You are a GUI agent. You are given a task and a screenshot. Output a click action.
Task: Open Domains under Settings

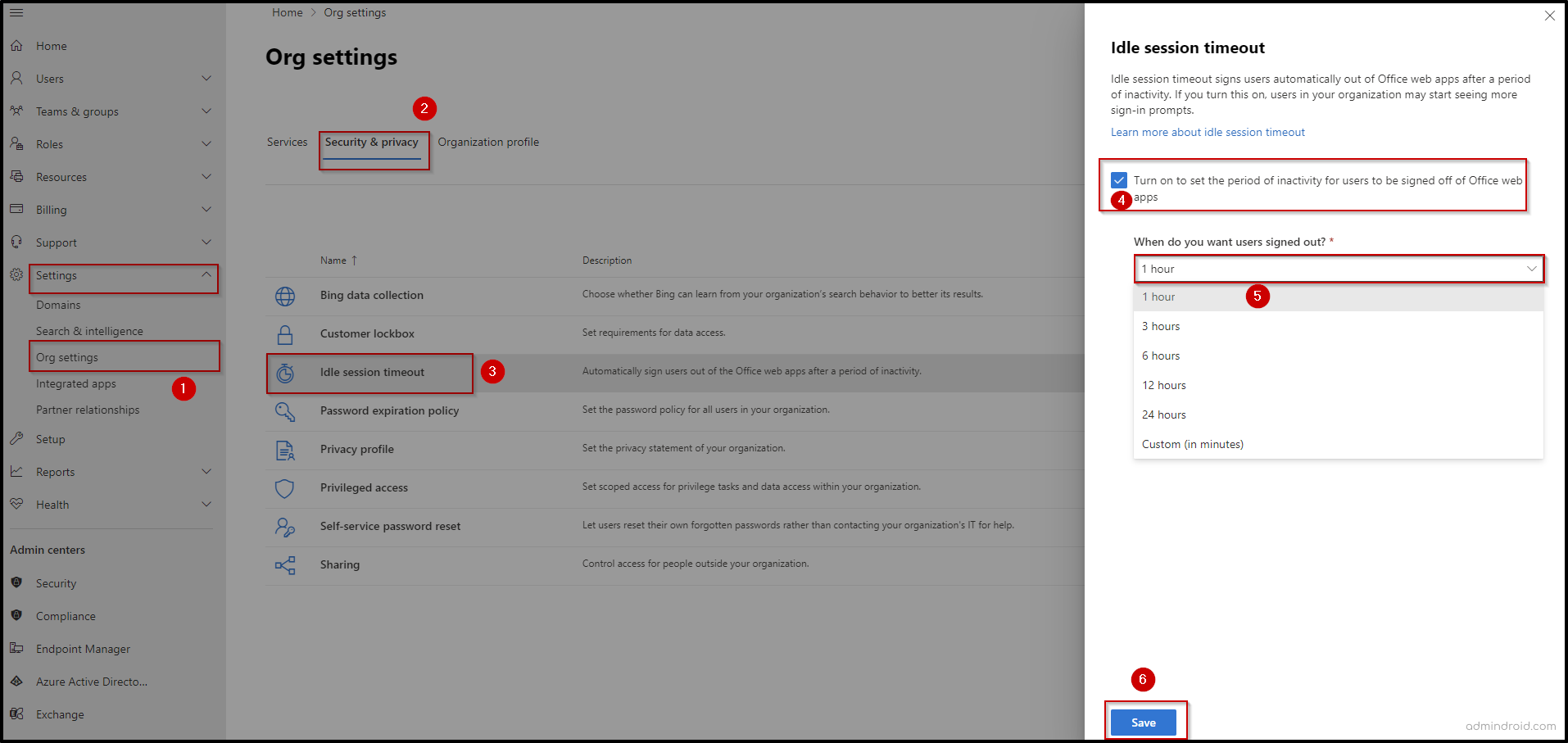tap(58, 305)
